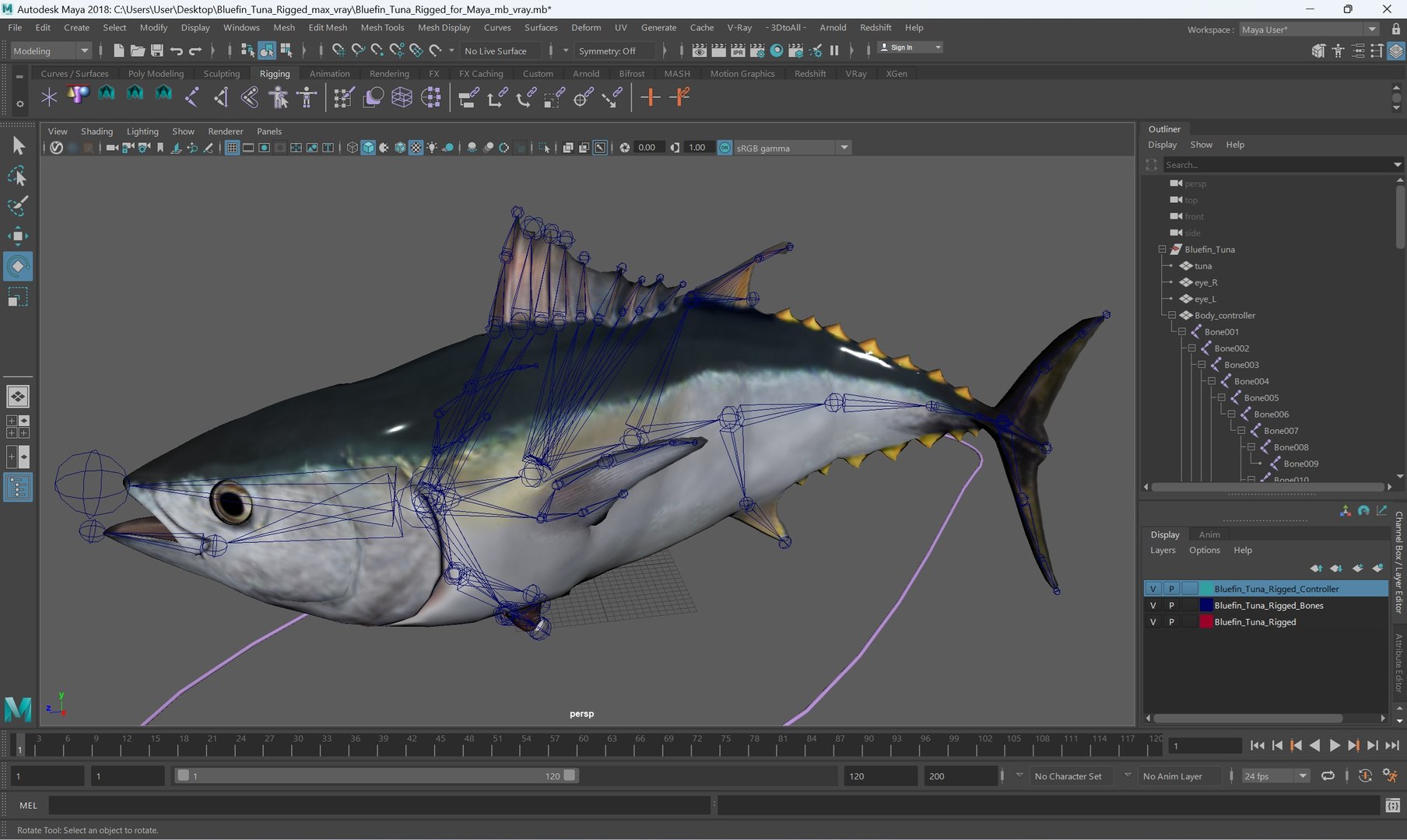Screen dimensions: 1407x840
Task: Open the sRGB gamma view transform dropdown
Action: (x=792, y=148)
